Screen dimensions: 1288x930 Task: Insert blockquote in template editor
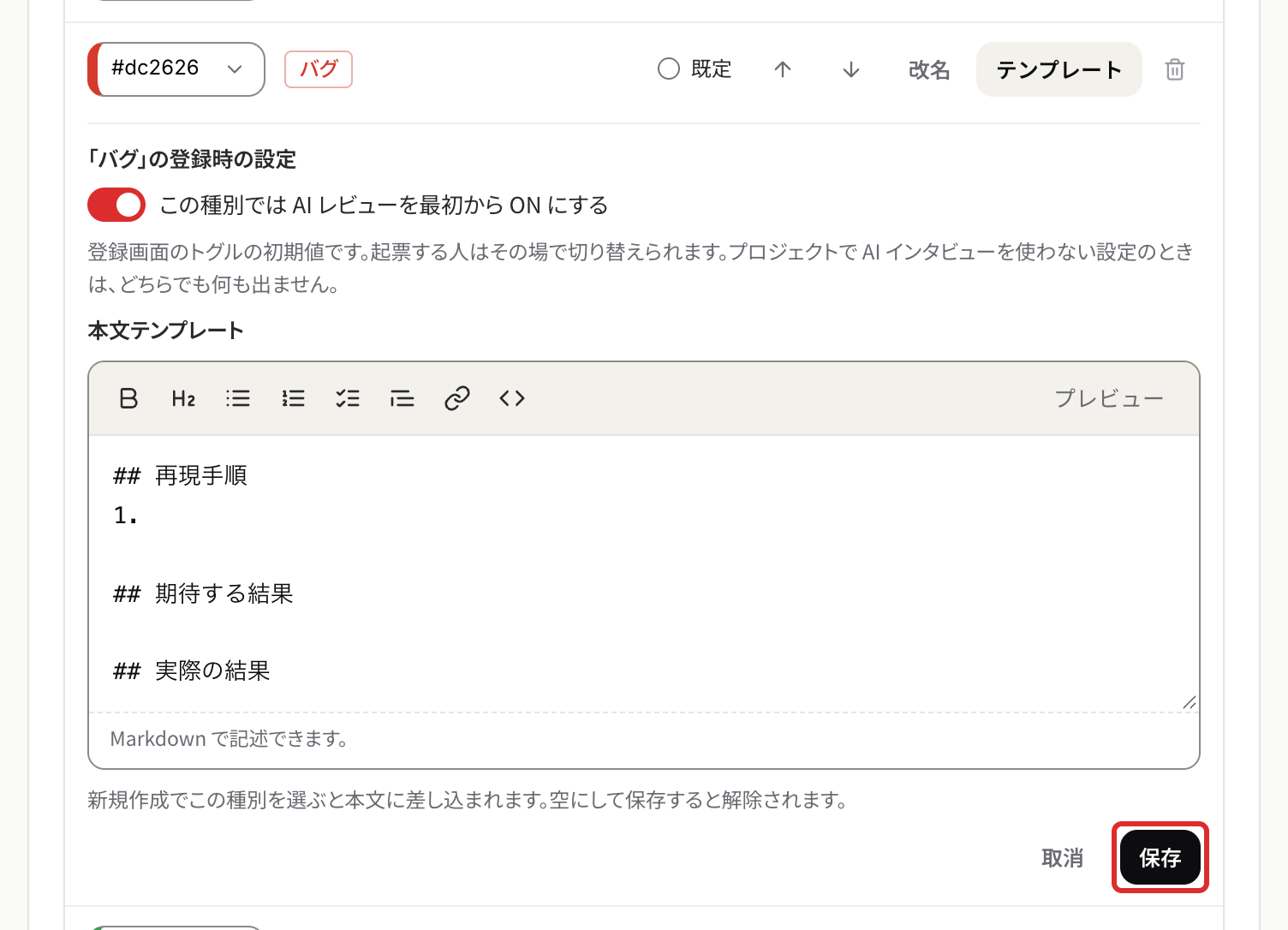(x=402, y=398)
